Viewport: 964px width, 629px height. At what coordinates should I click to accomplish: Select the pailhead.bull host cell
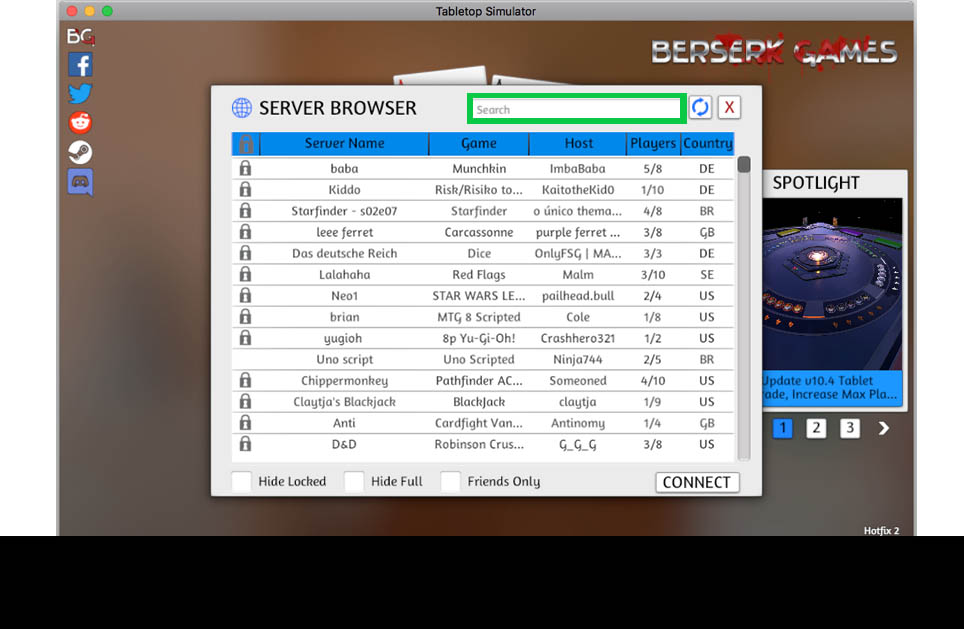click(578, 296)
